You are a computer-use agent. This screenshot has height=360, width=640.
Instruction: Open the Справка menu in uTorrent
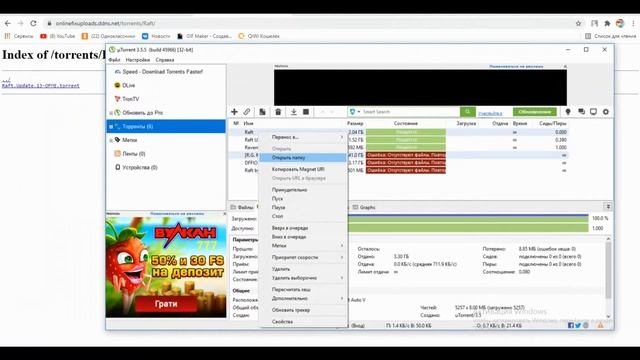pos(165,60)
